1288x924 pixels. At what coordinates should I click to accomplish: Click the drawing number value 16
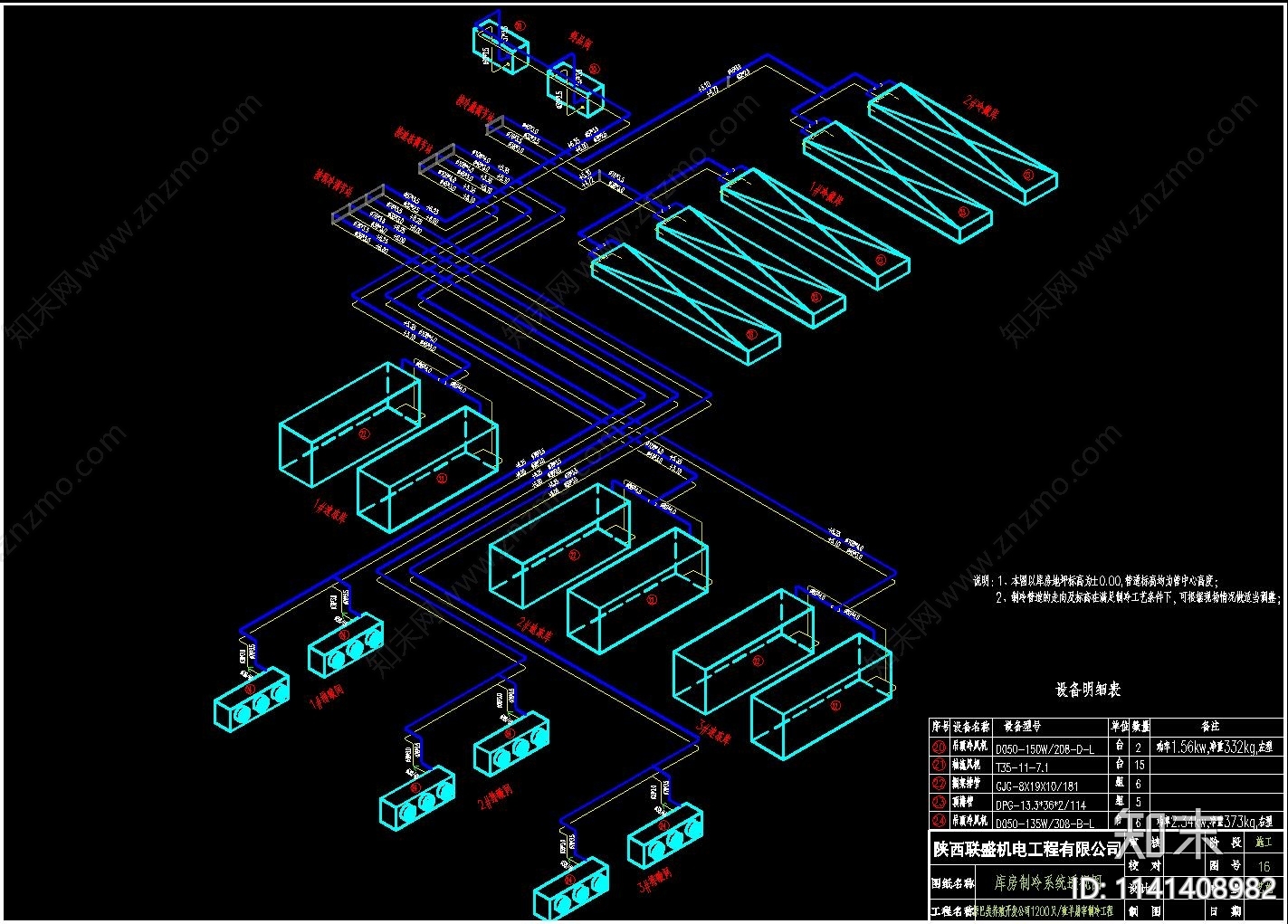coord(1264,866)
